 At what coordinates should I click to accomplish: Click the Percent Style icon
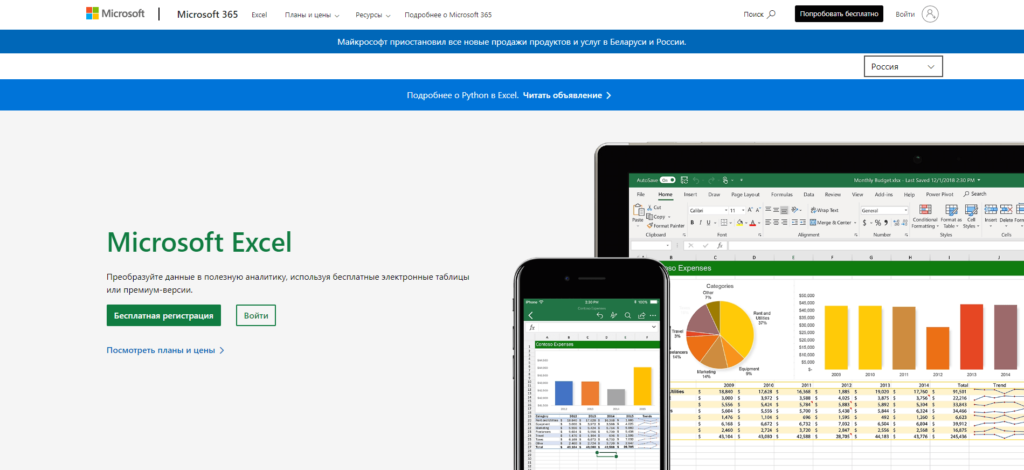878,223
